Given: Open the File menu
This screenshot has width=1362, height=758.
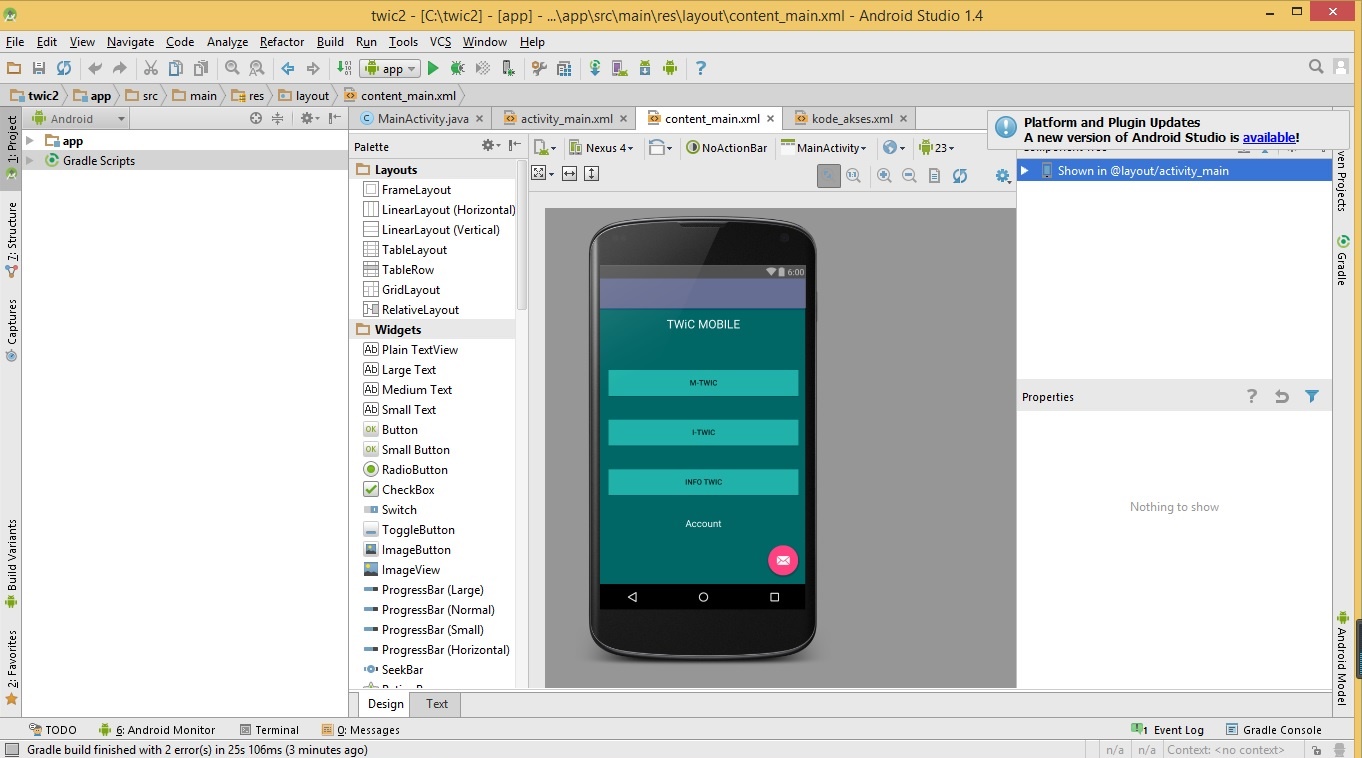Looking at the screenshot, I should tap(15, 42).
